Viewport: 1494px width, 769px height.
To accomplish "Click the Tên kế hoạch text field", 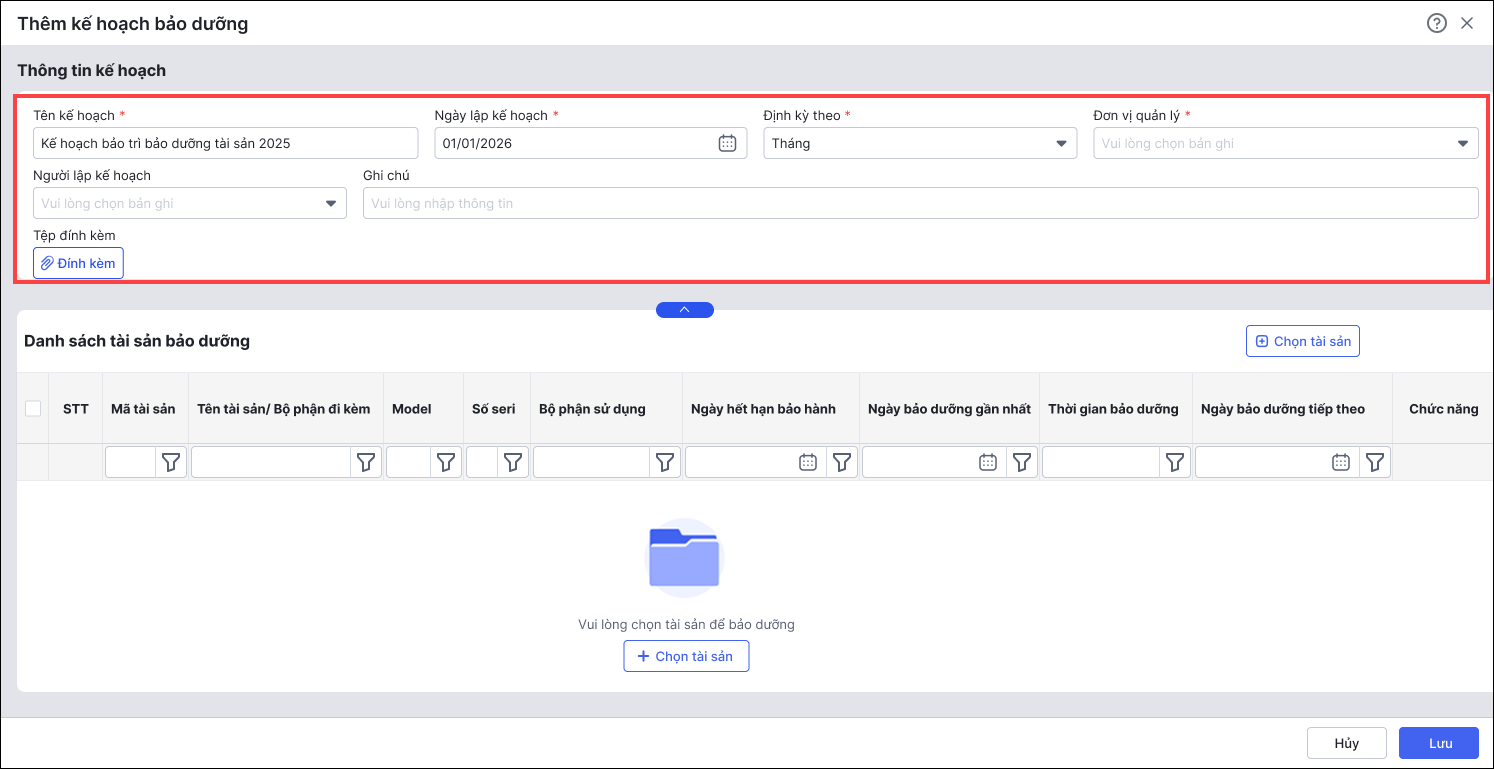I will pyautogui.click(x=225, y=143).
